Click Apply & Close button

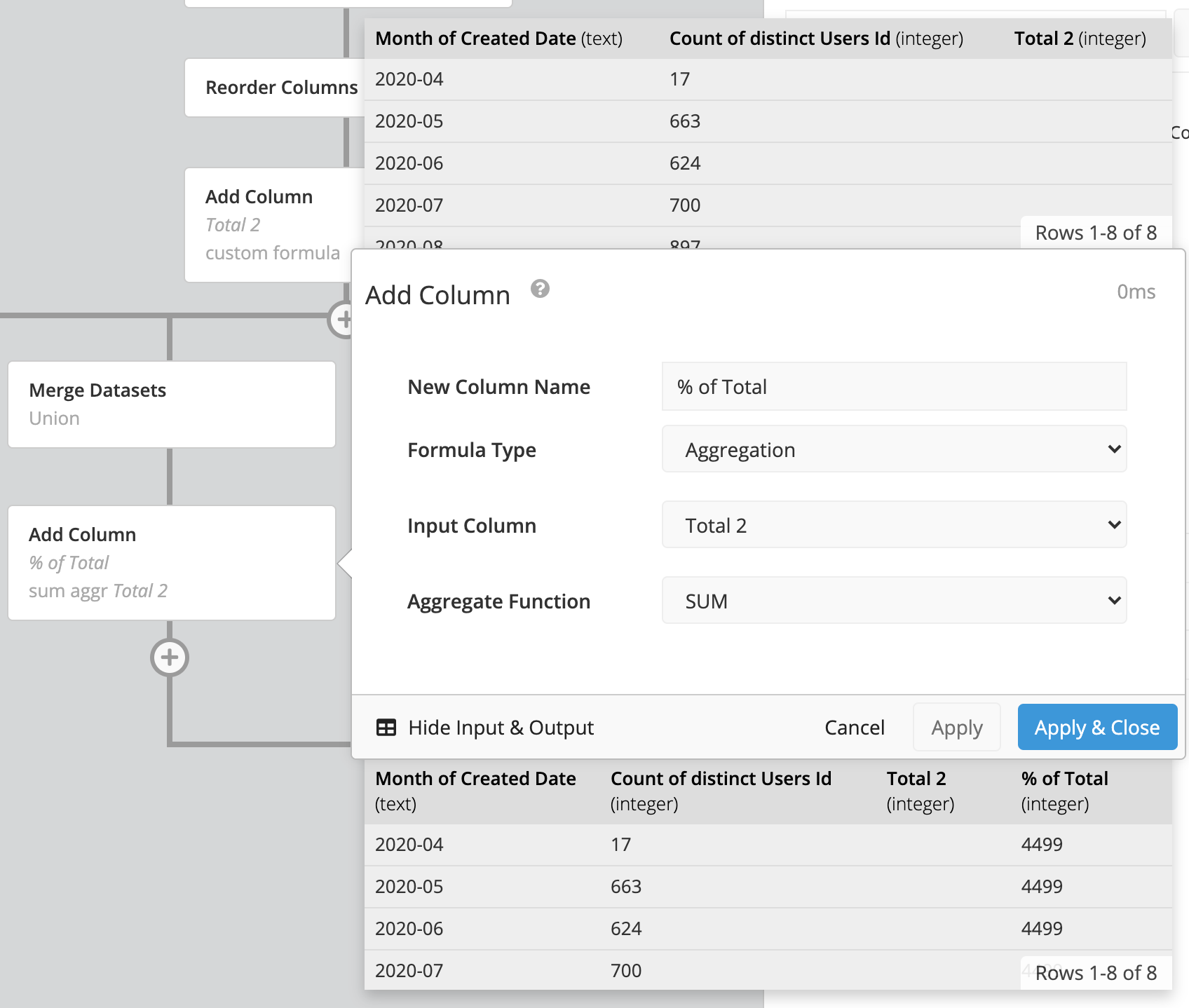click(x=1097, y=728)
